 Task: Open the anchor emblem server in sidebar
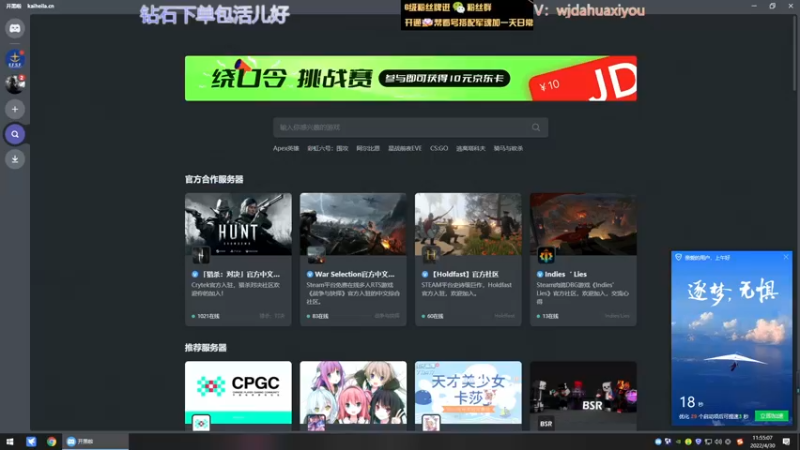coord(15,59)
